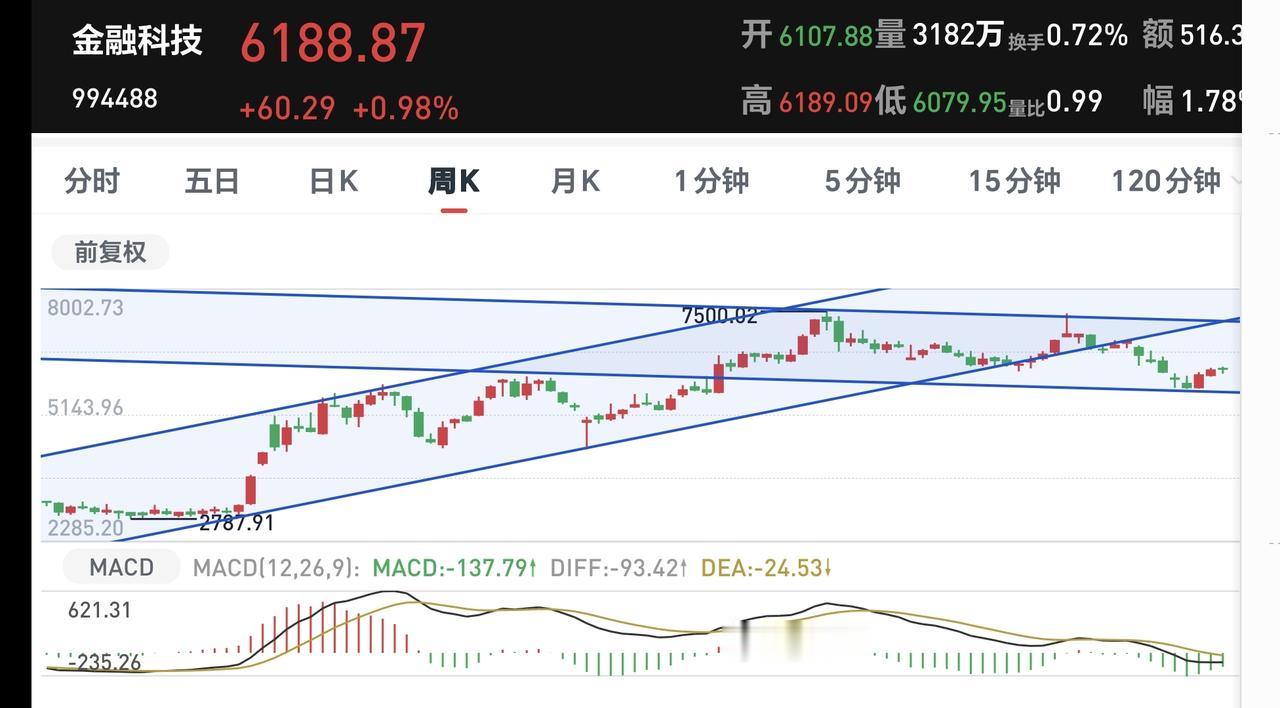
Task: Click the change value +60.29
Action: [x=287, y=108]
